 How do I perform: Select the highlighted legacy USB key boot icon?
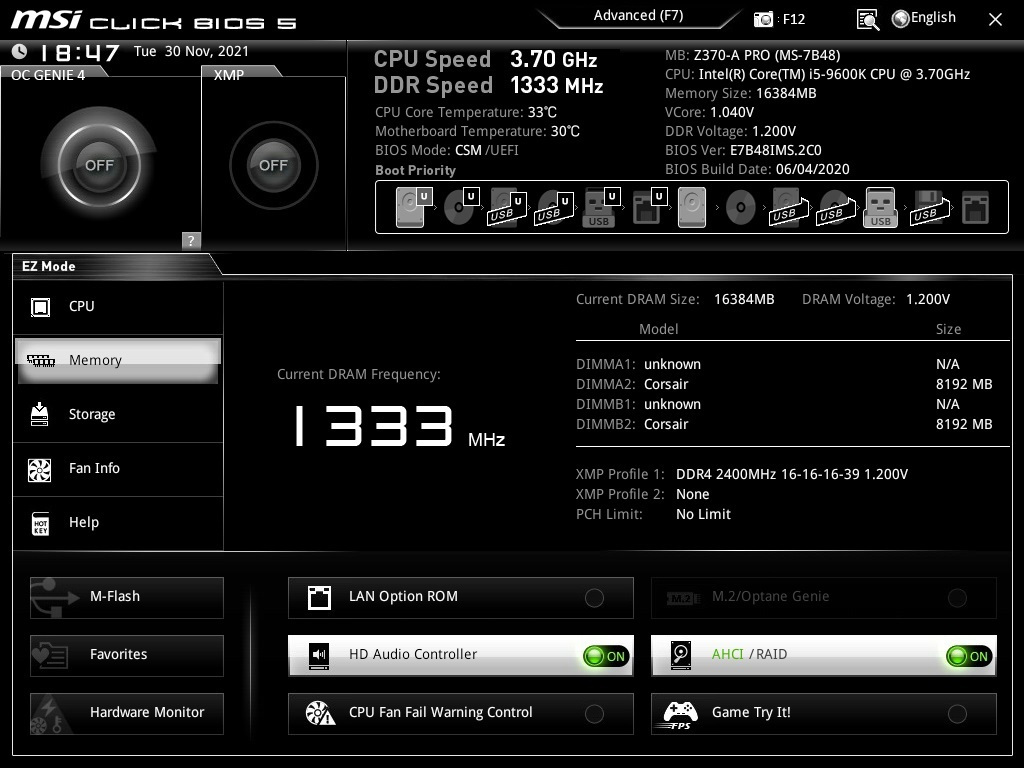pos(880,207)
